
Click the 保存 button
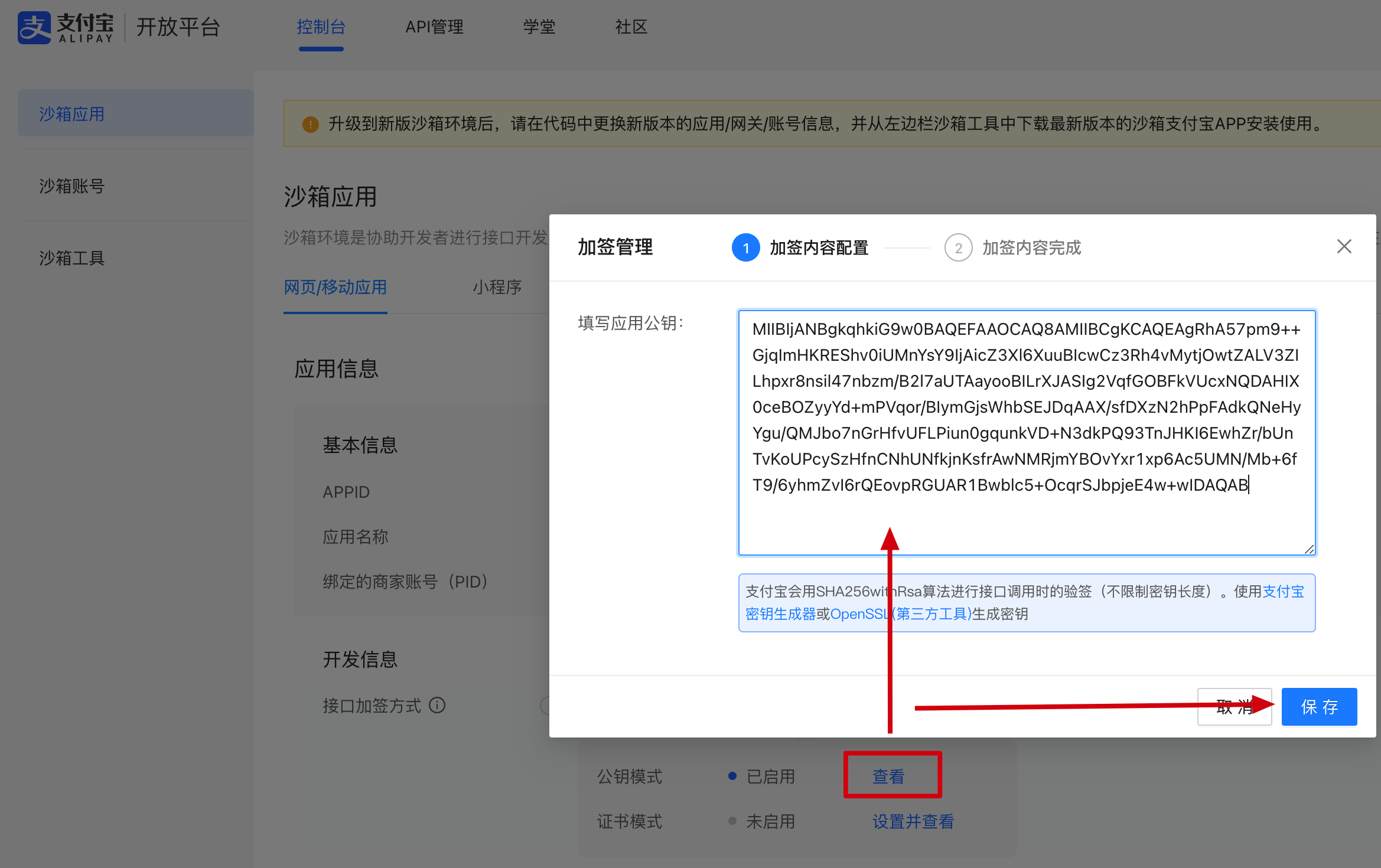point(1319,707)
